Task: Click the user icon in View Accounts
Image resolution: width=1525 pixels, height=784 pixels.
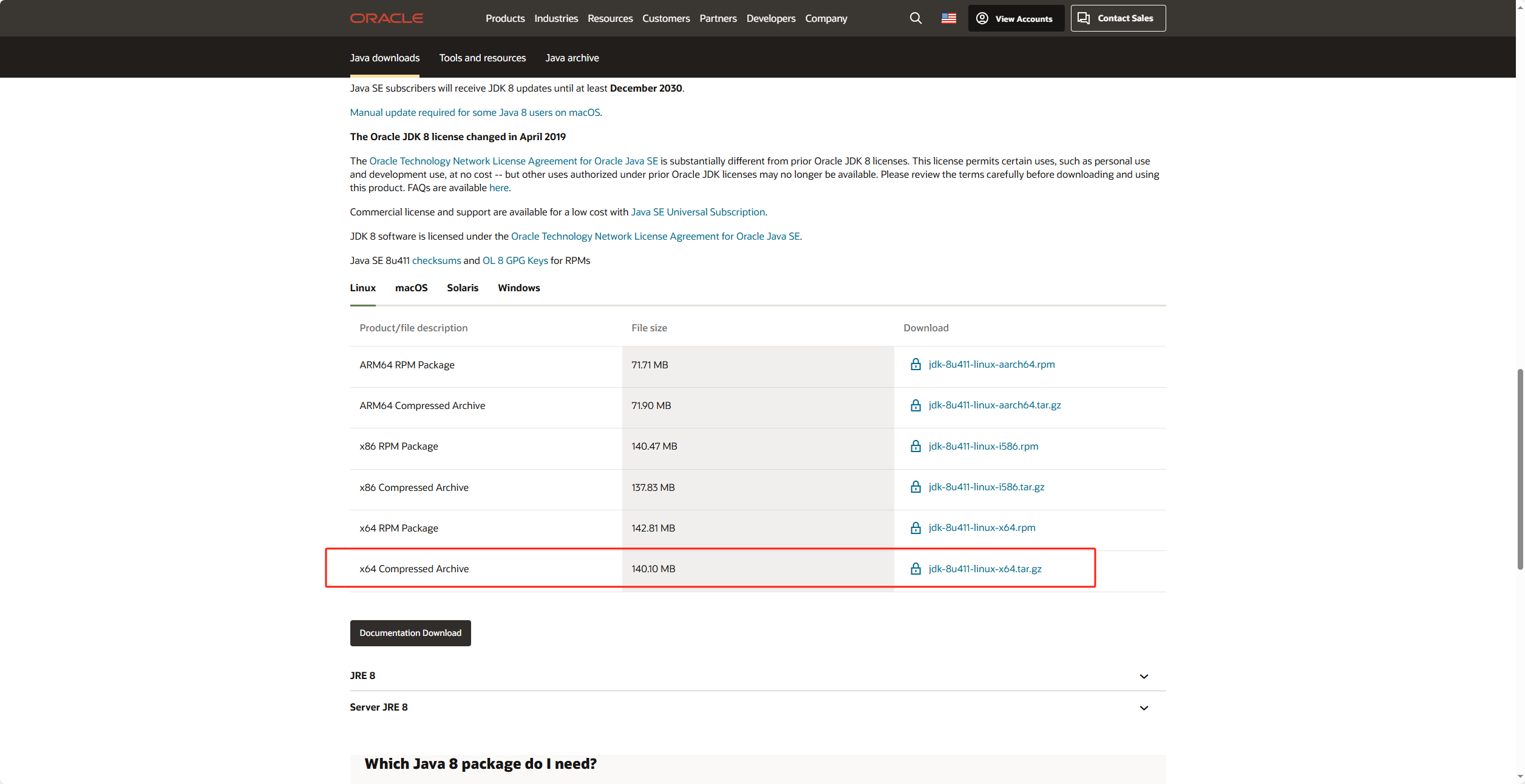Action: click(982, 18)
